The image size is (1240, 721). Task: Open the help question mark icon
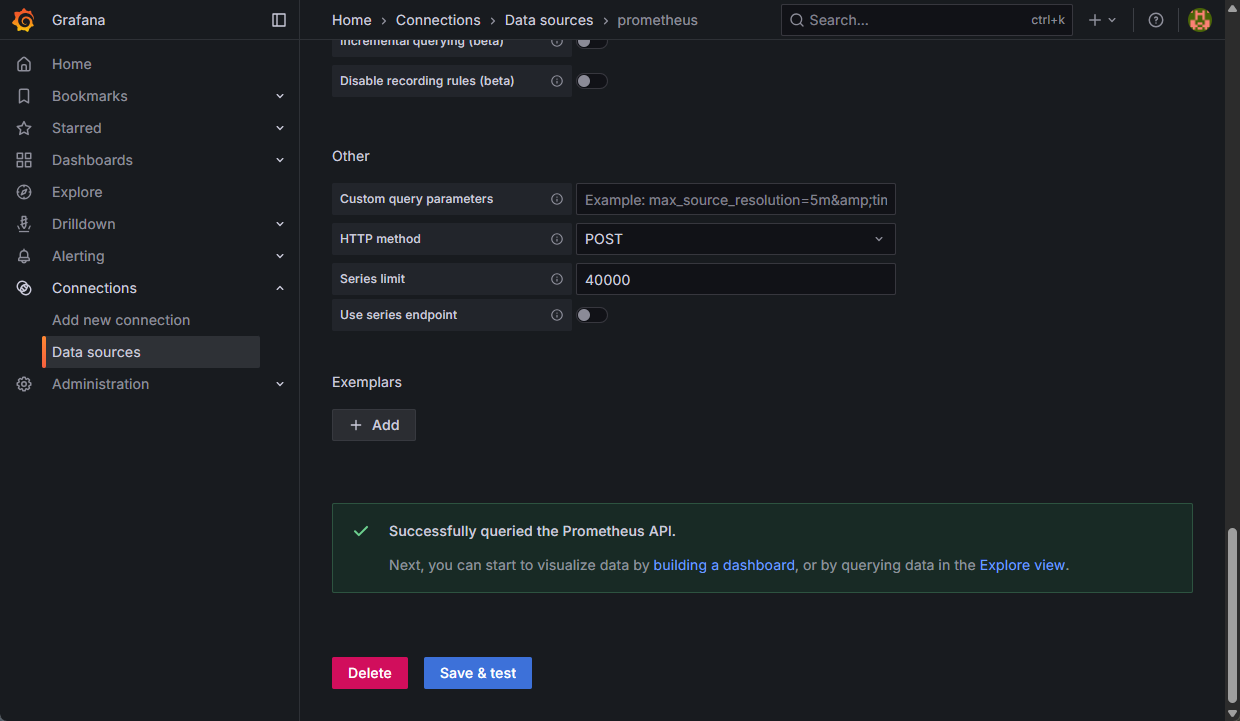1156,20
